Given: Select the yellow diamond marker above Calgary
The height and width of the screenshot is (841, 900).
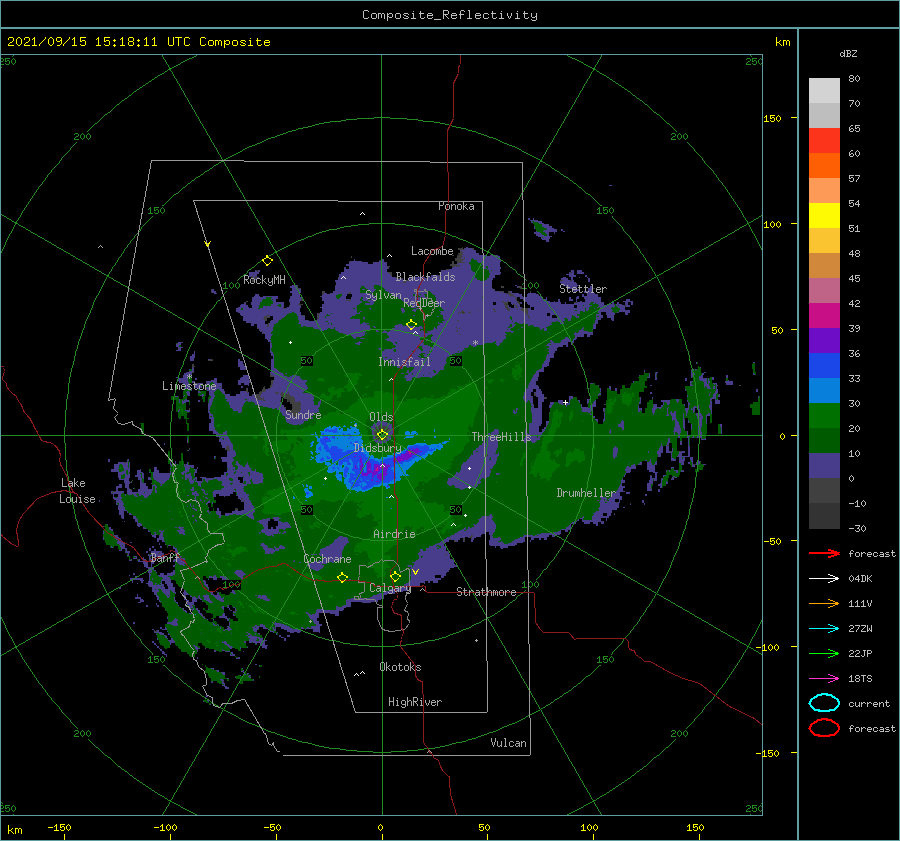Looking at the screenshot, I should (x=395, y=576).
